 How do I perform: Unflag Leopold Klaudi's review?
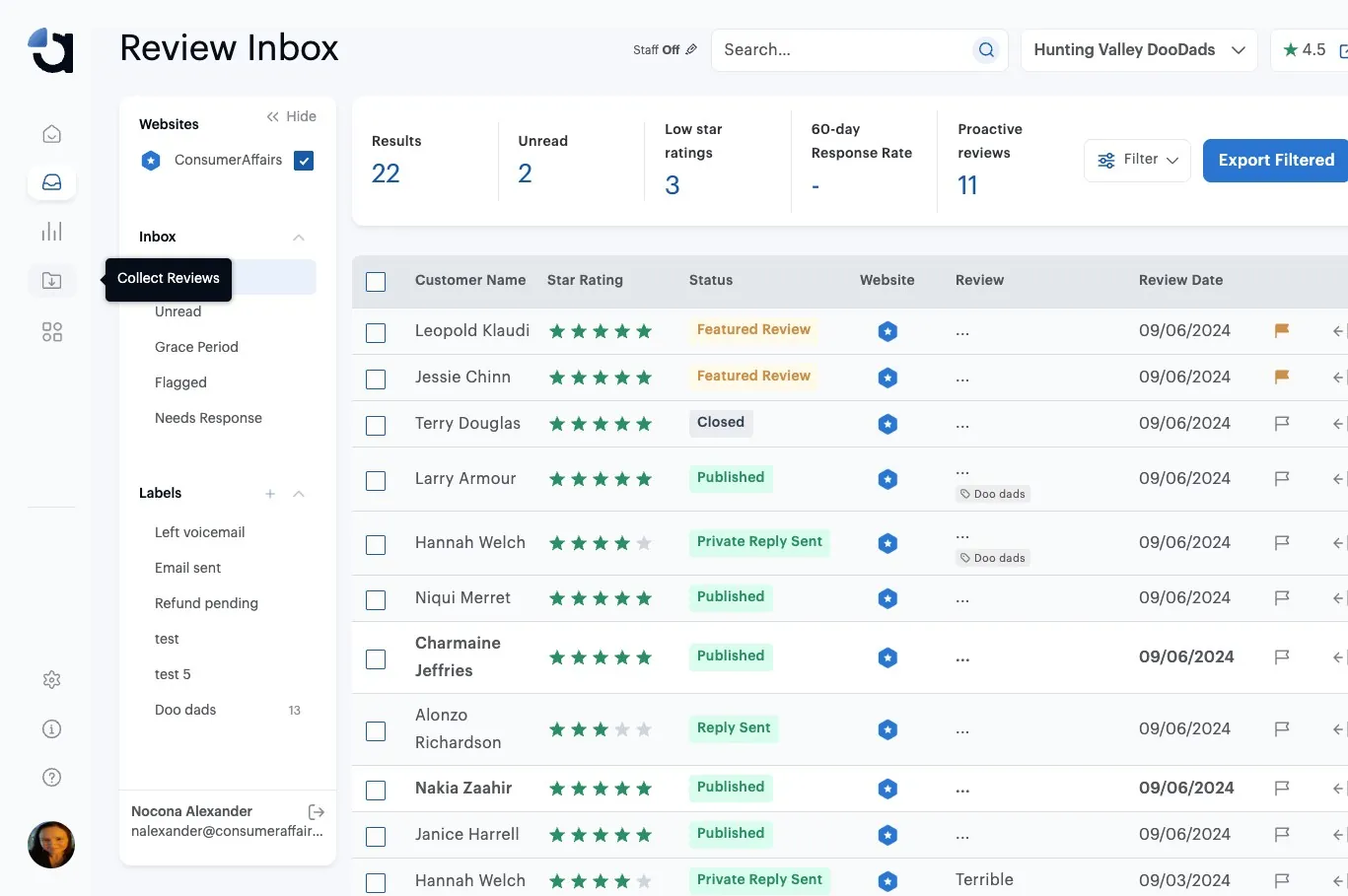point(1282,331)
